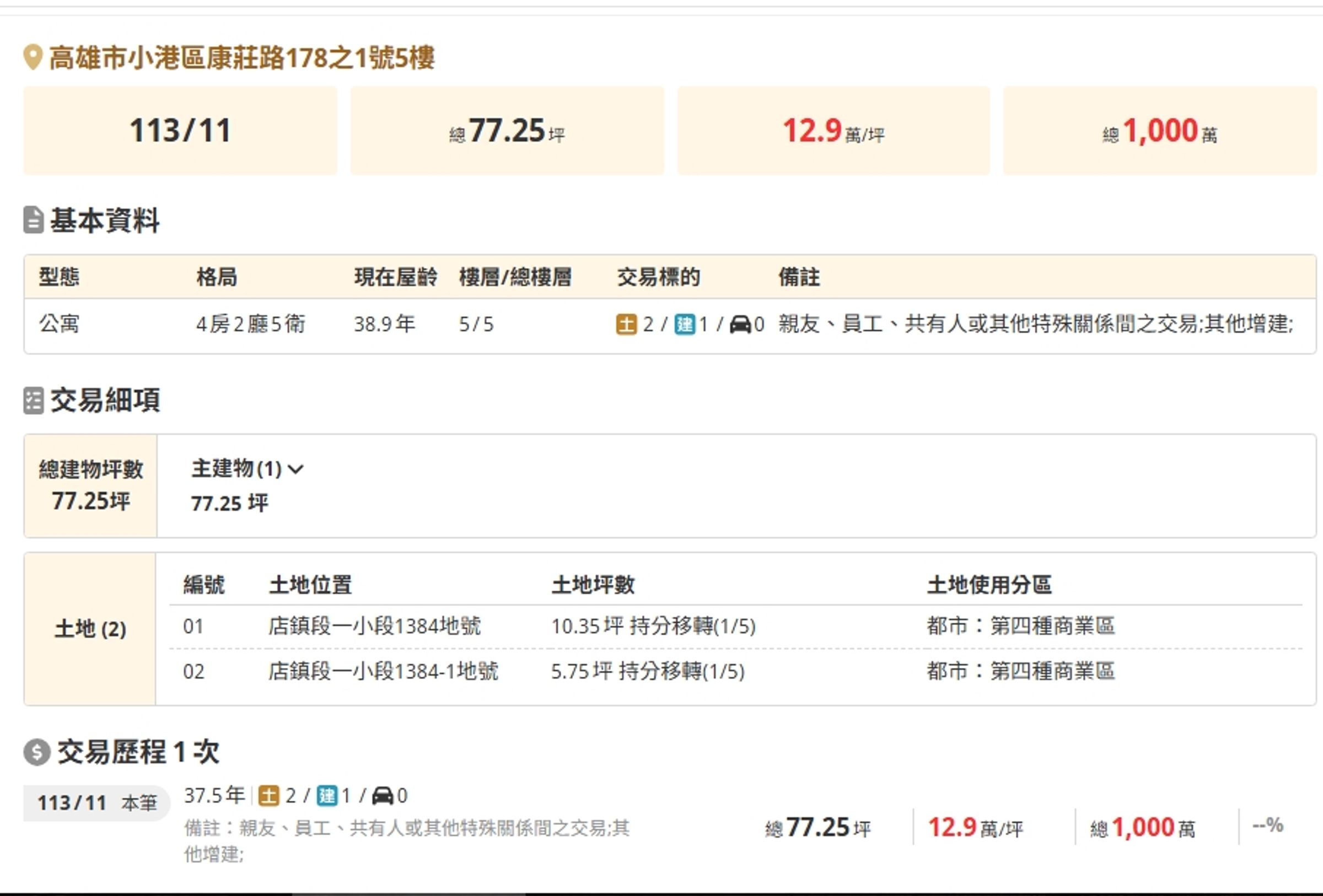Click the location pin icon beside the address
Image resolution: width=1323 pixels, height=896 pixels.
(33, 57)
